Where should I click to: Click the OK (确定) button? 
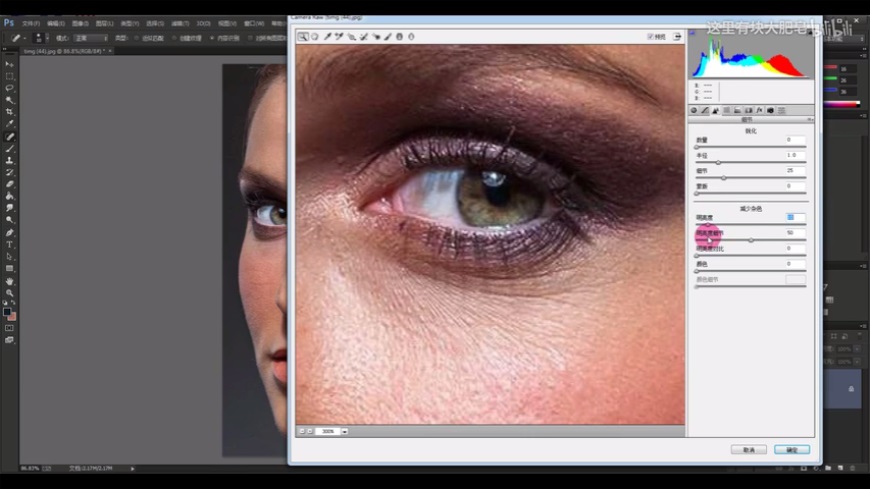pos(792,450)
